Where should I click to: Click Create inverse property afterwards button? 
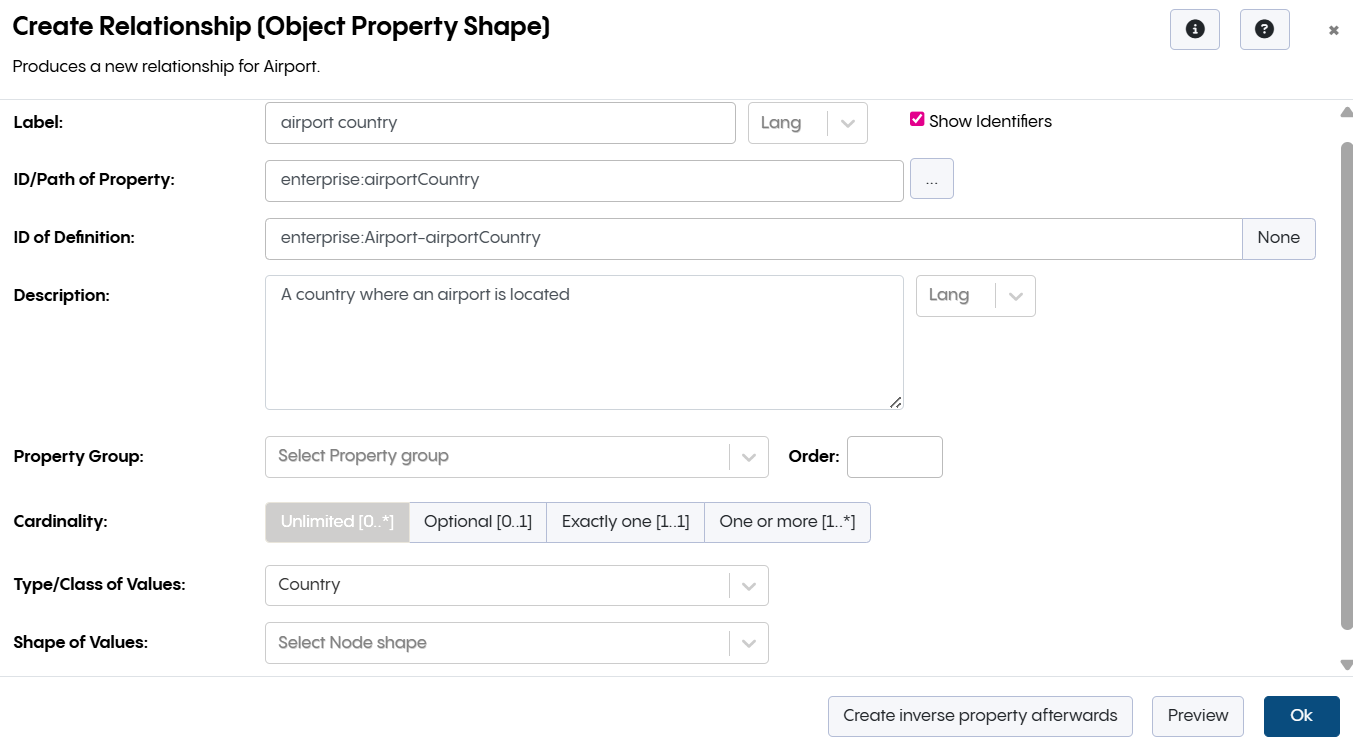[x=979, y=716]
